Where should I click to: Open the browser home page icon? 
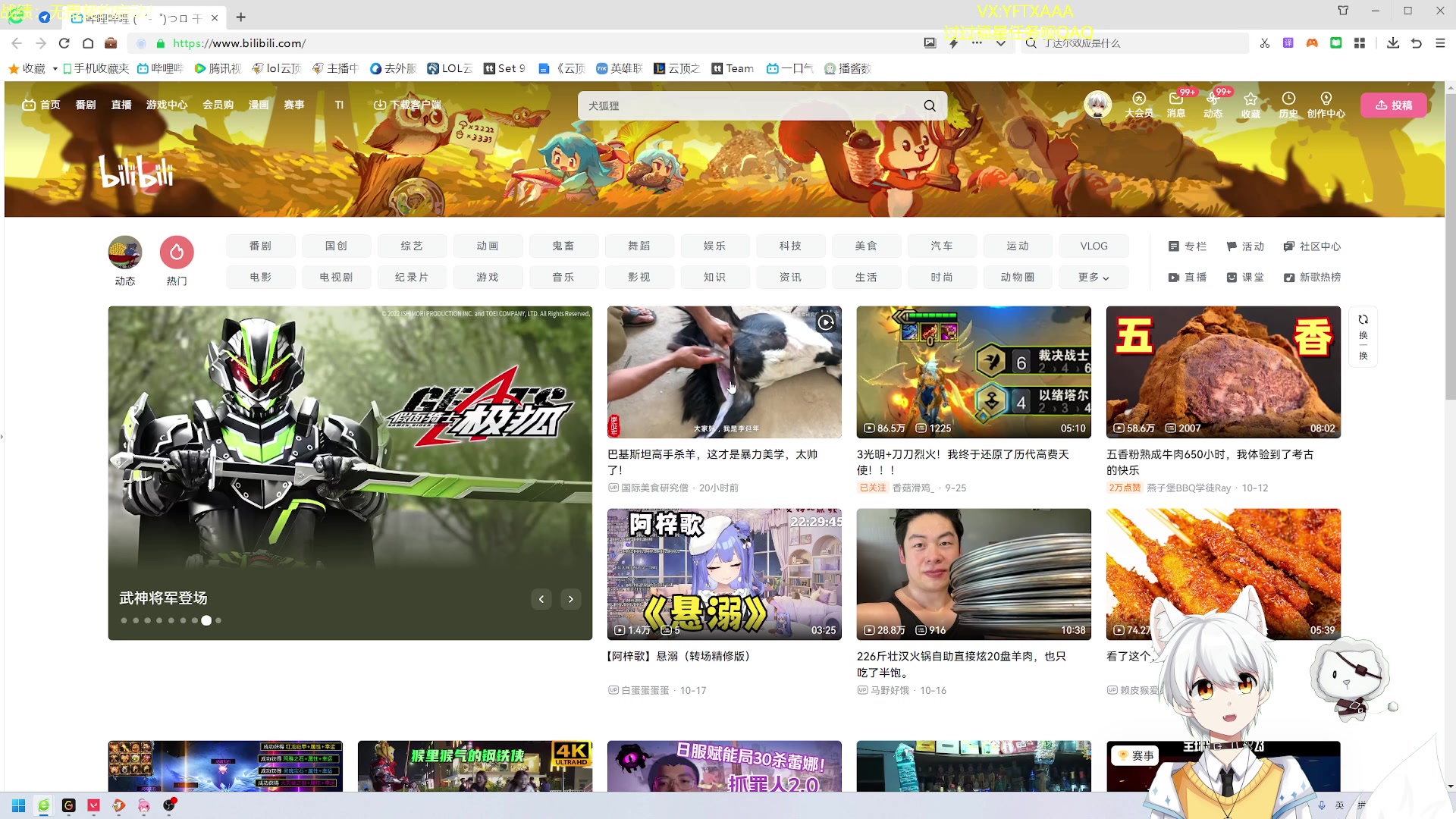coord(88,43)
